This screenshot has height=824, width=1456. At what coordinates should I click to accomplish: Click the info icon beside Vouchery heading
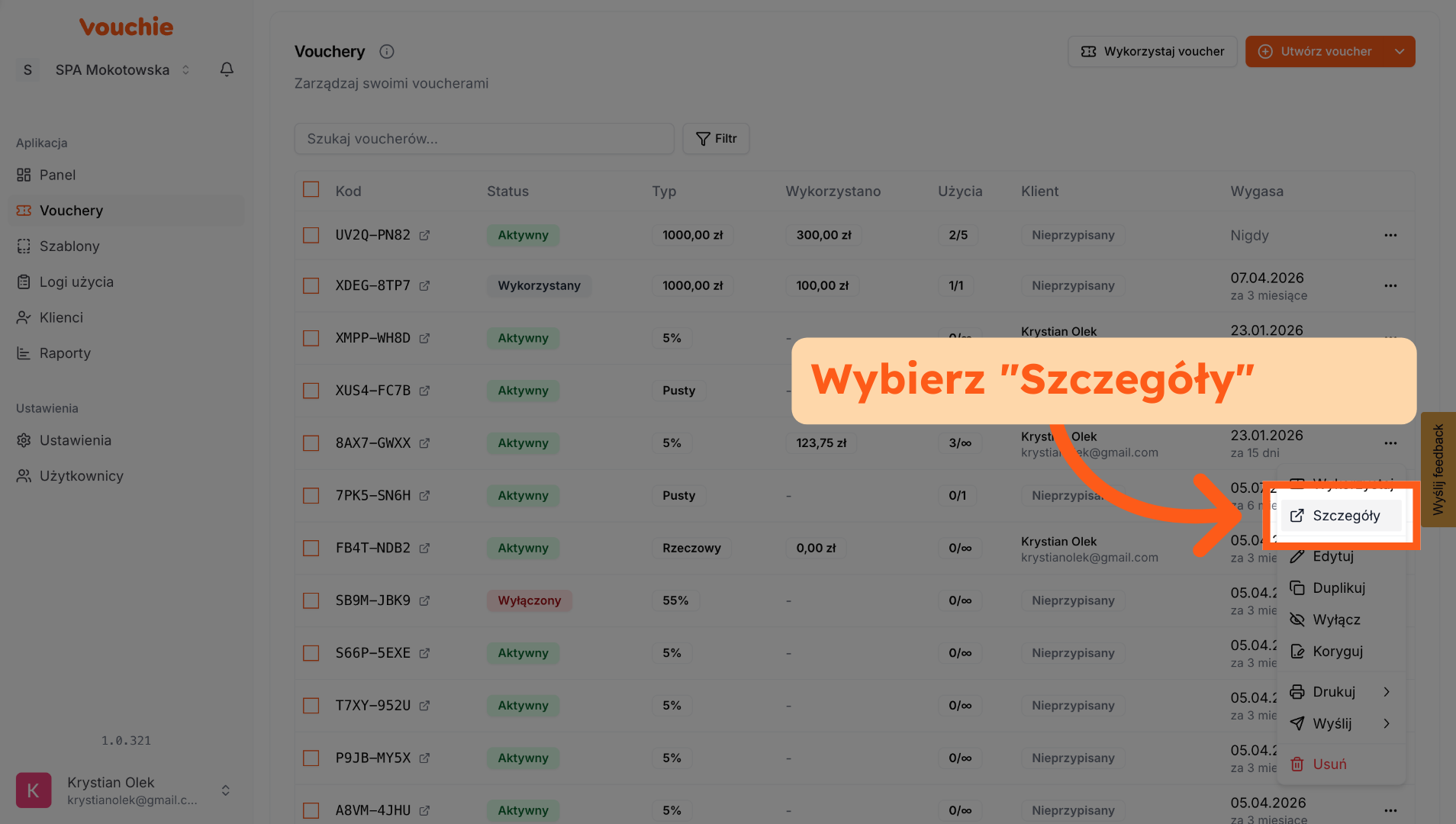click(x=387, y=52)
